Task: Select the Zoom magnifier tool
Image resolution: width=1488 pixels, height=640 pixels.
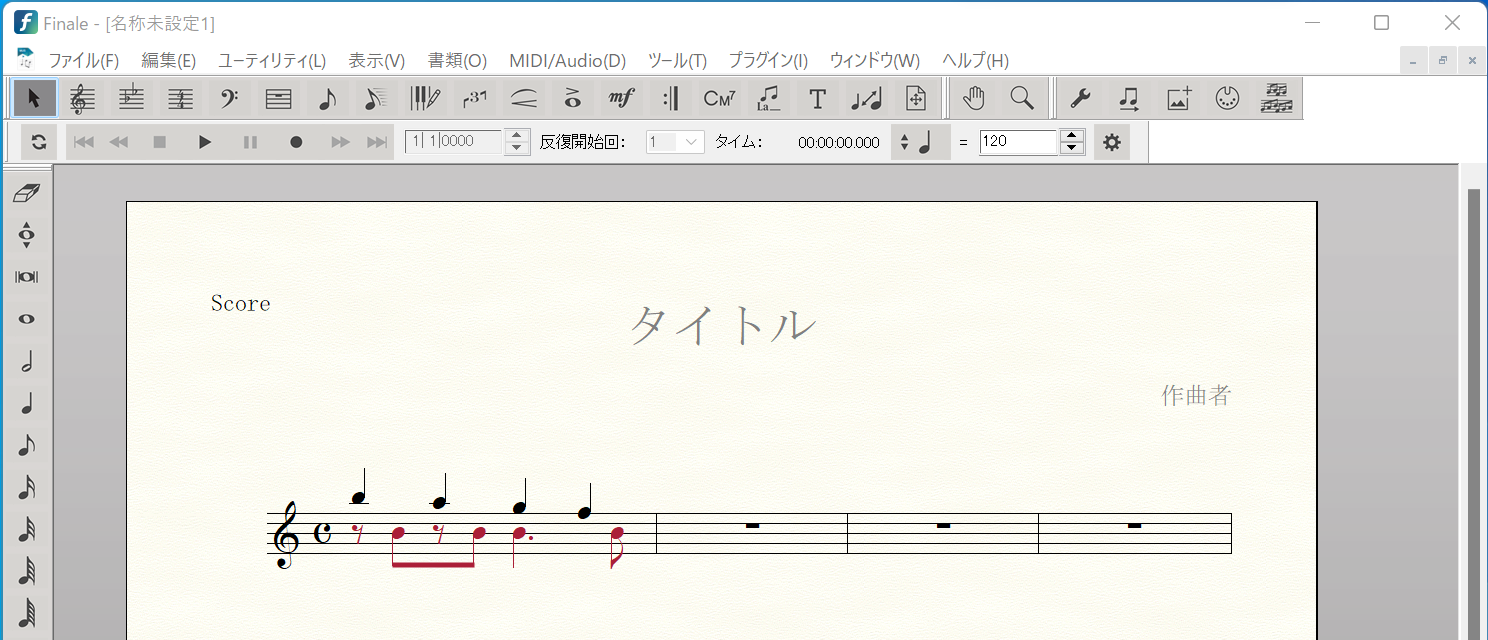Action: tap(1022, 98)
